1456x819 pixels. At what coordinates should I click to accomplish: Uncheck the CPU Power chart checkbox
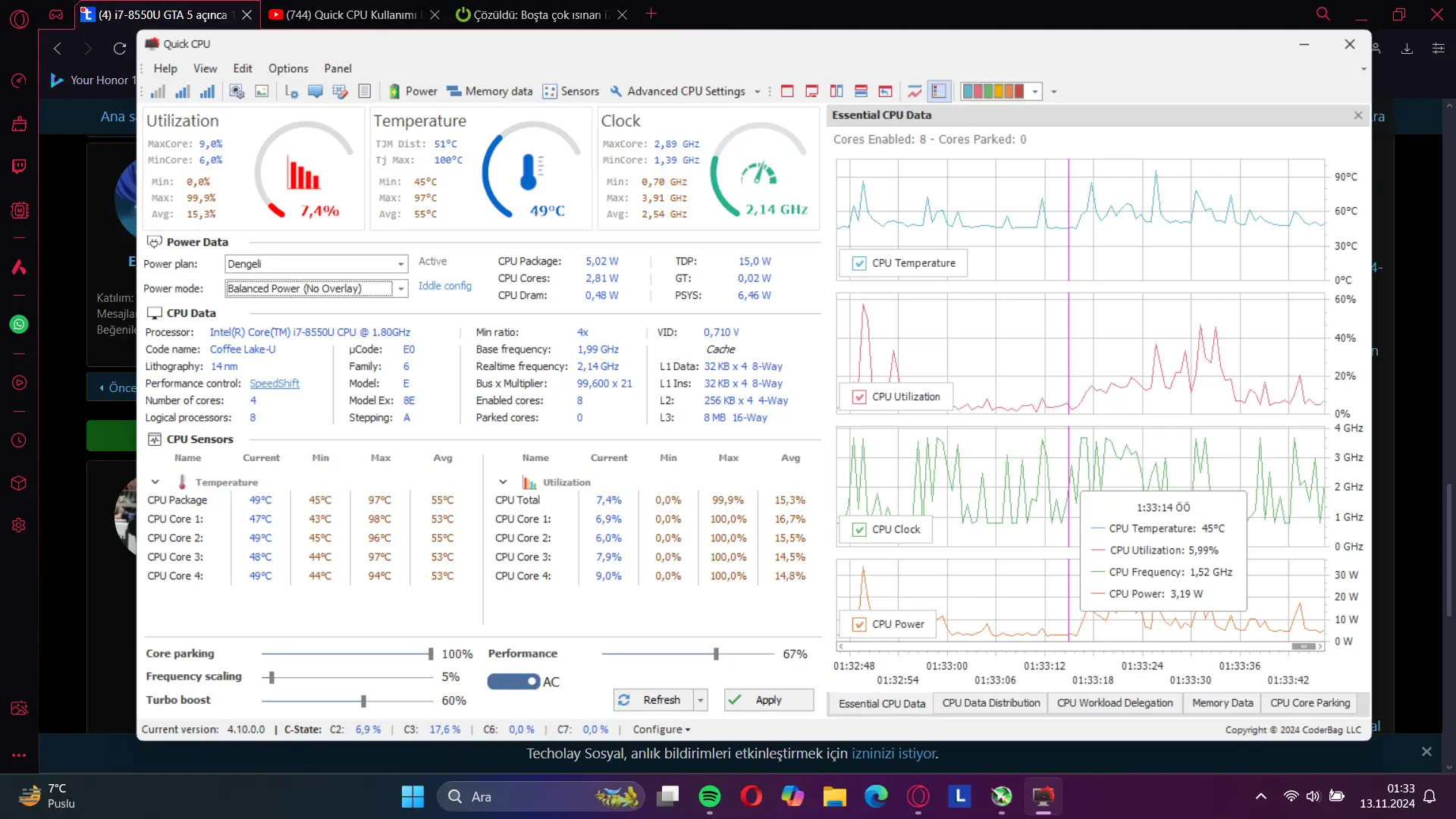[859, 624]
